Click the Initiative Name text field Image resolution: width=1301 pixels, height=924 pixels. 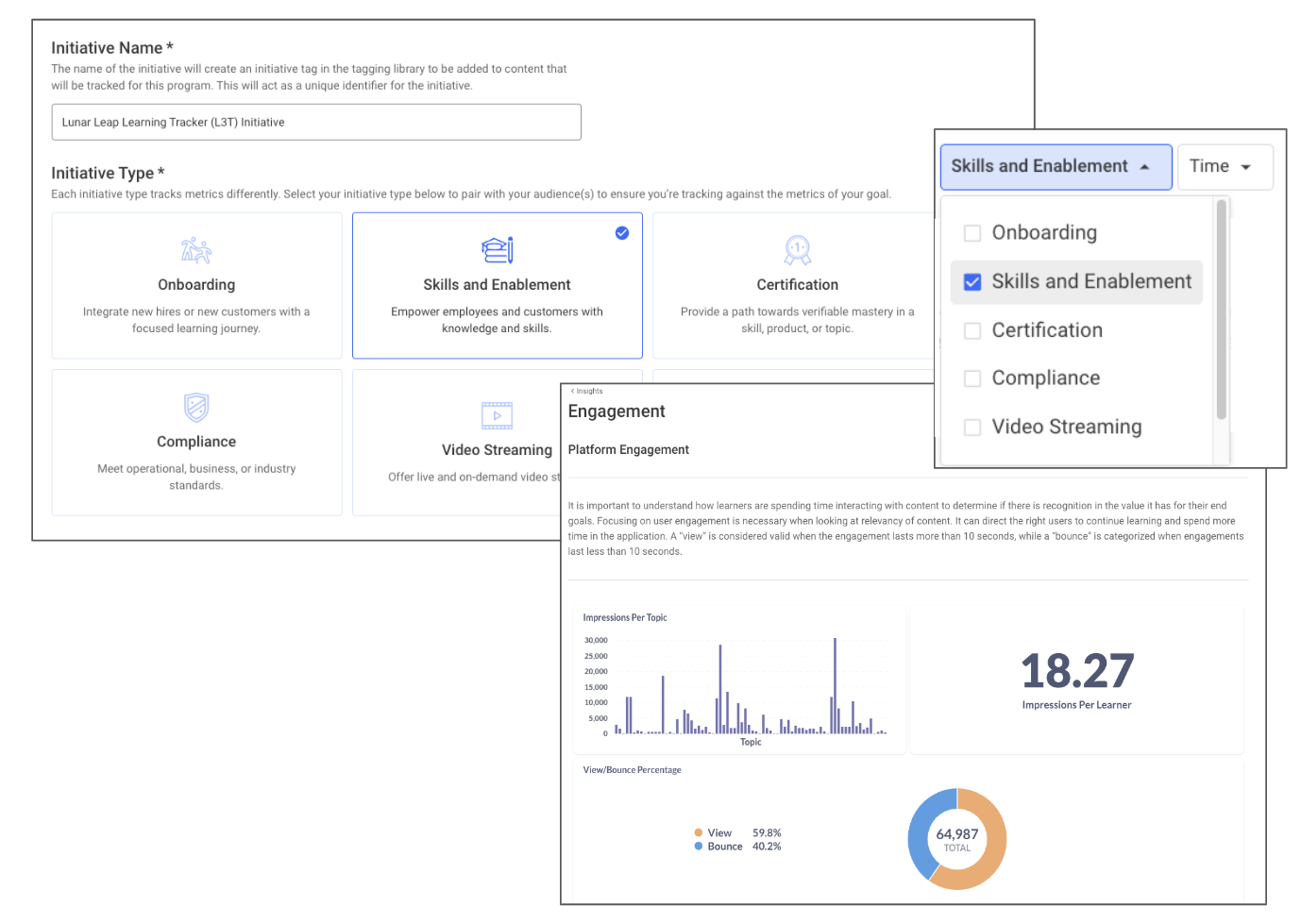pyautogui.click(x=316, y=122)
